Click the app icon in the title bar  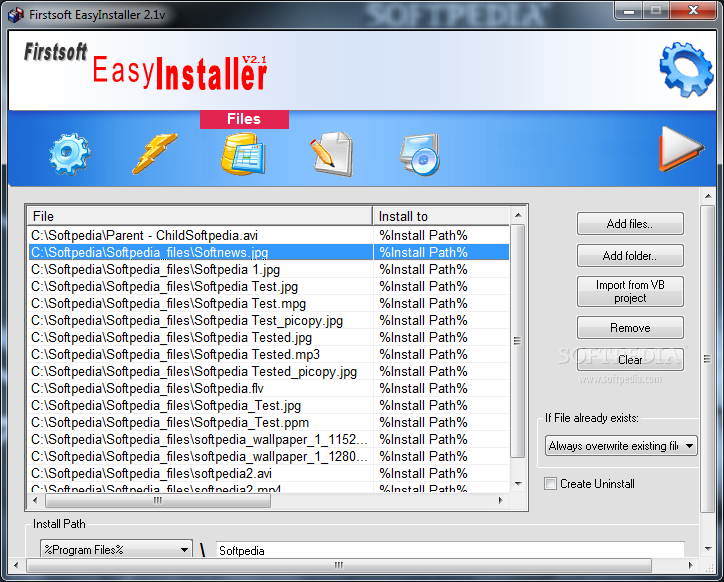tap(16, 15)
